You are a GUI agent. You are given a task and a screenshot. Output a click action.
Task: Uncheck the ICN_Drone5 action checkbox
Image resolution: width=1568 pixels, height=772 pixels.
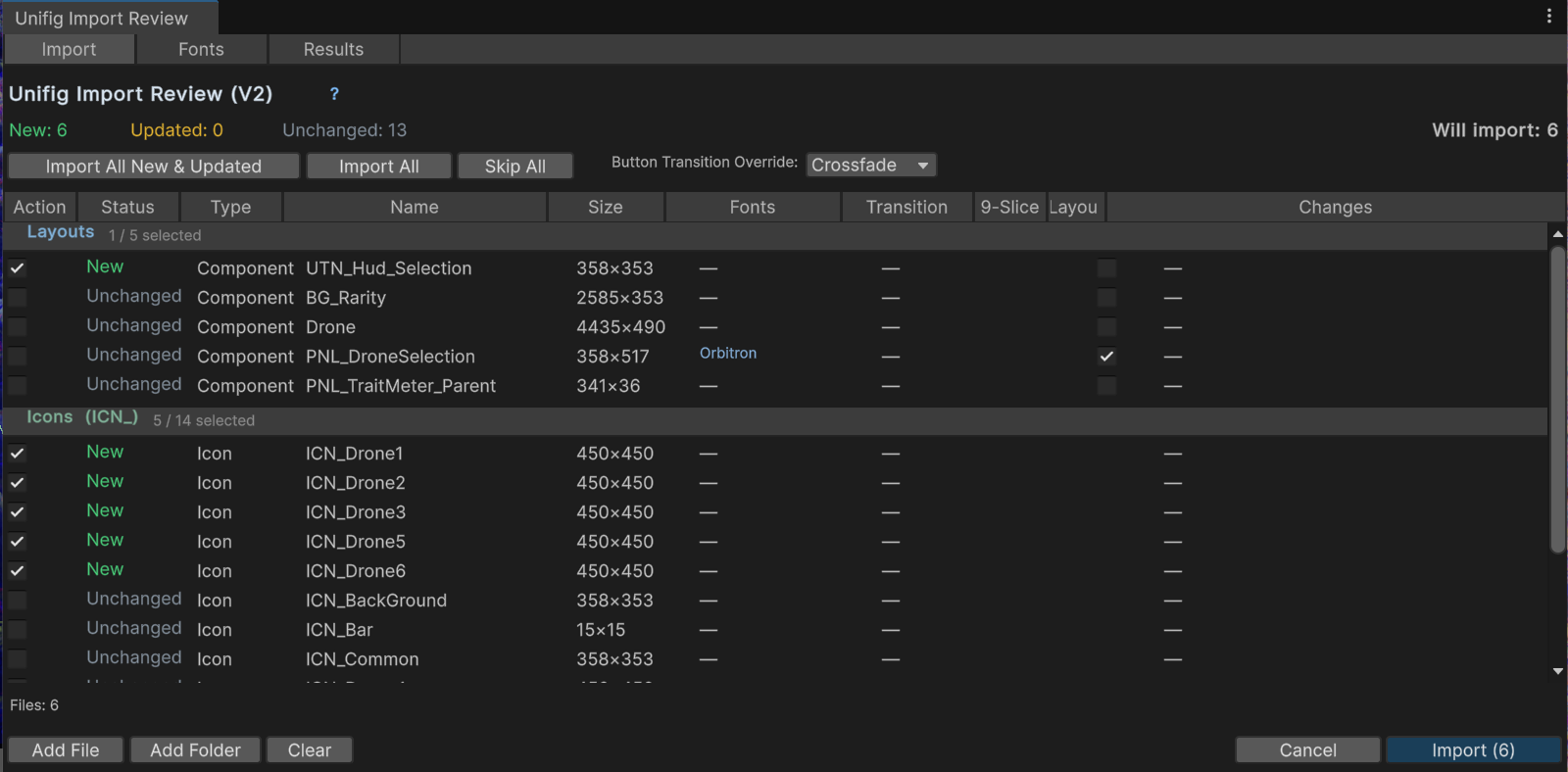(18, 542)
